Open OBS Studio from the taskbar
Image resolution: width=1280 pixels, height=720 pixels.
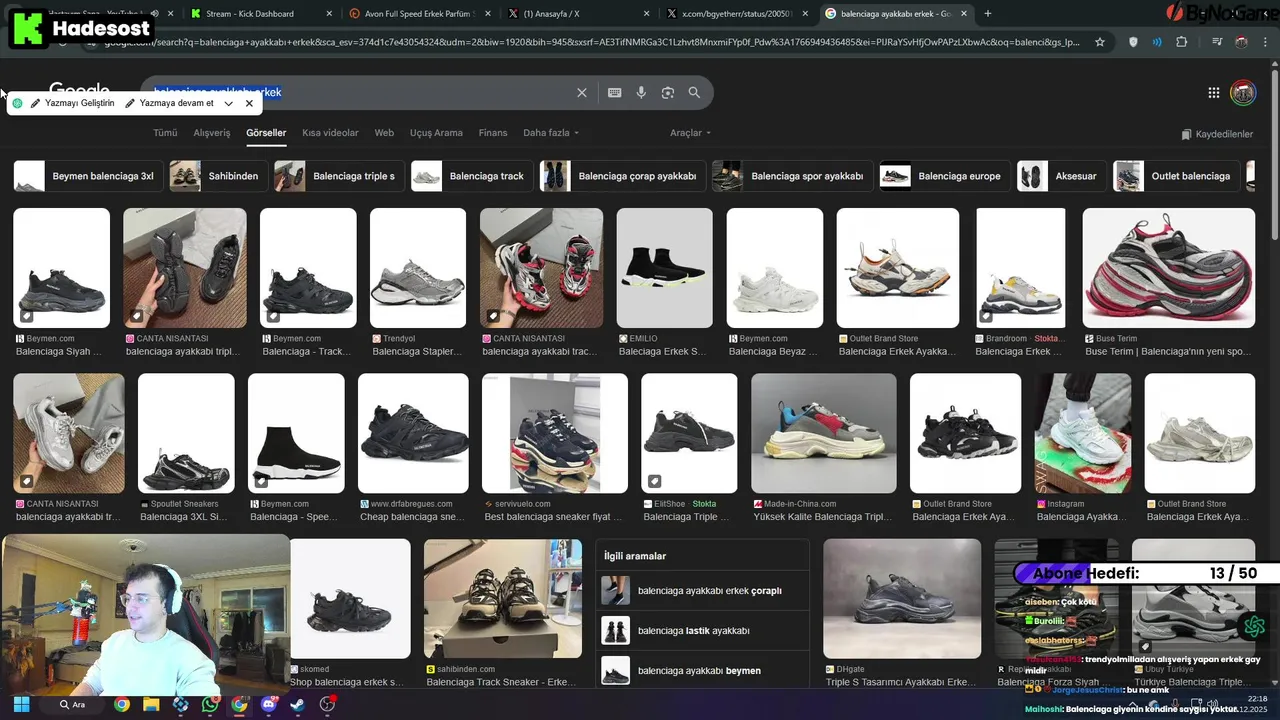pos(327,704)
